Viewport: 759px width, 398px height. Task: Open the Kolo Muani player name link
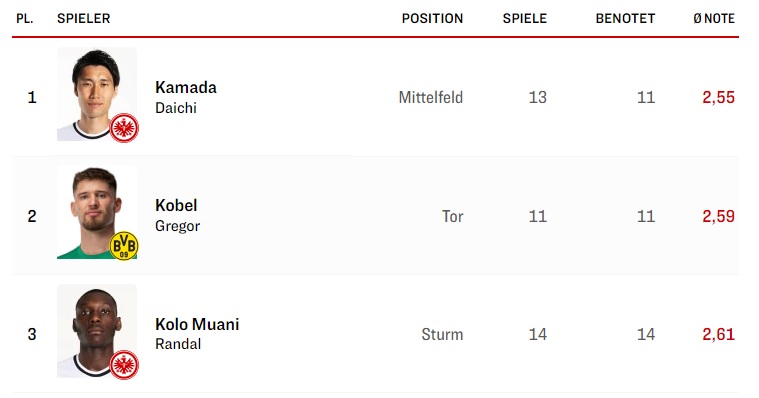197,324
